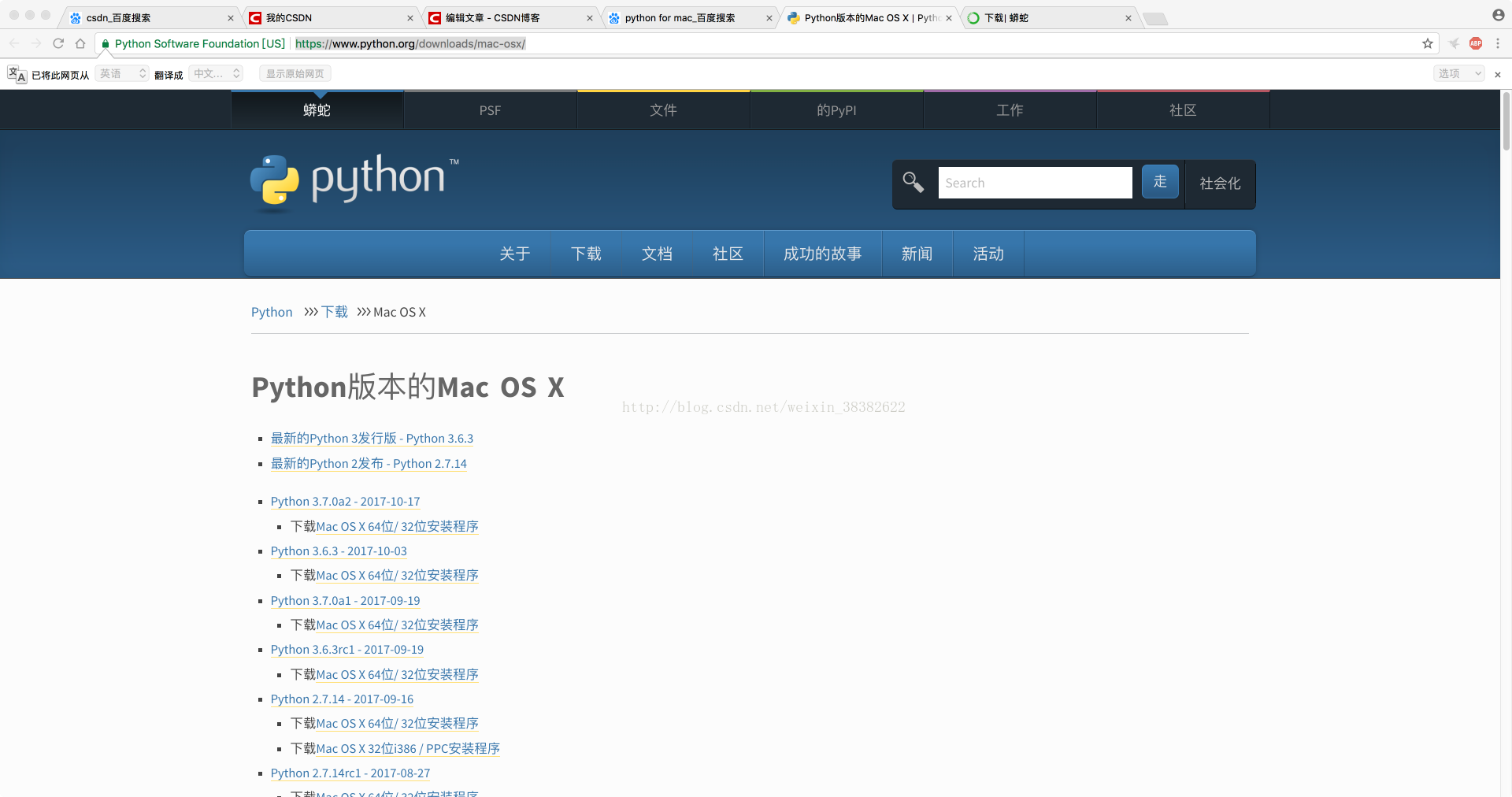Select the 文件 top navigation tab
1512x797 pixels.
click(663, 110)
